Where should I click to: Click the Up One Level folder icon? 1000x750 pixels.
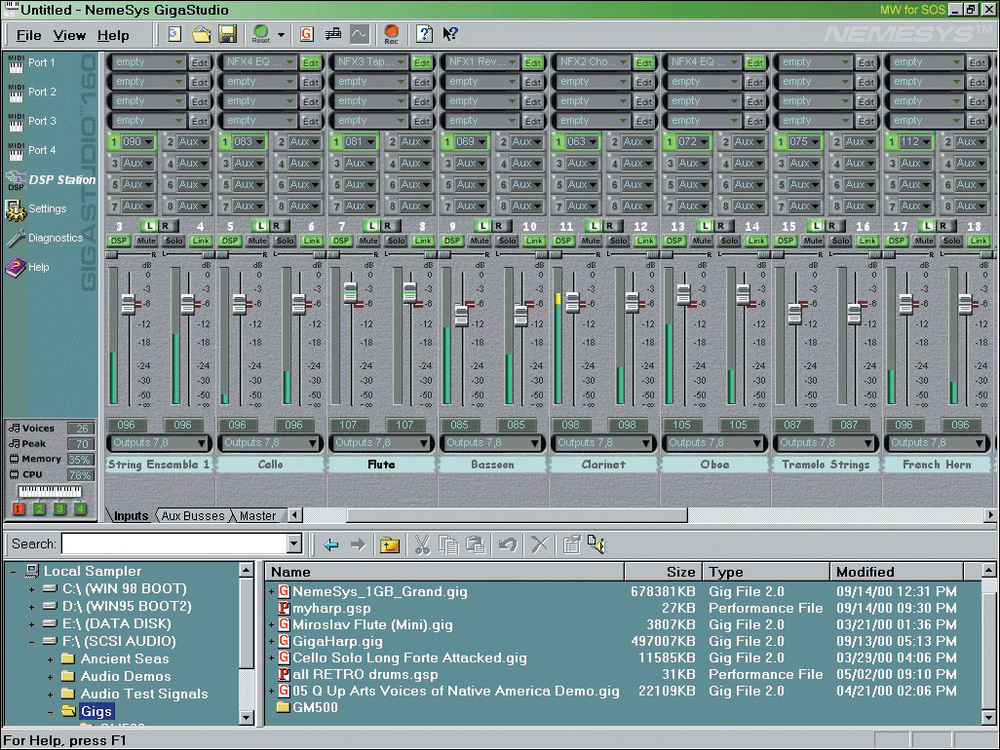(x=389, y=544)
